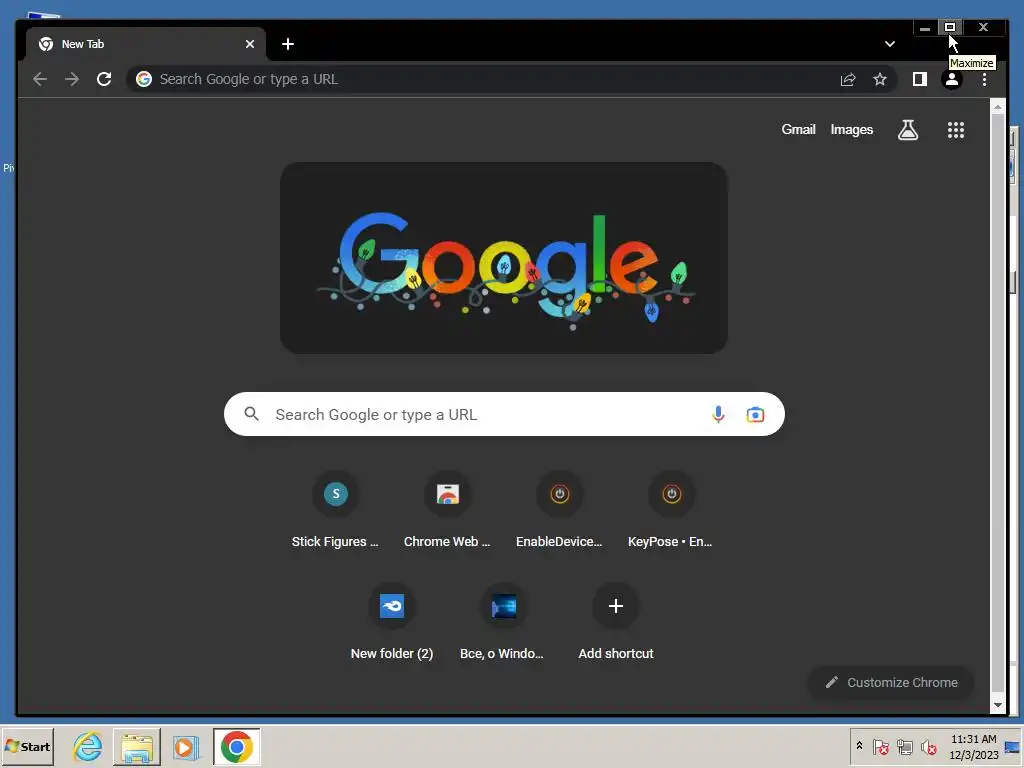Open Action Center flag icon
Image resolution: width=1024 pixels, height=768 pixels.
(880, 746)
